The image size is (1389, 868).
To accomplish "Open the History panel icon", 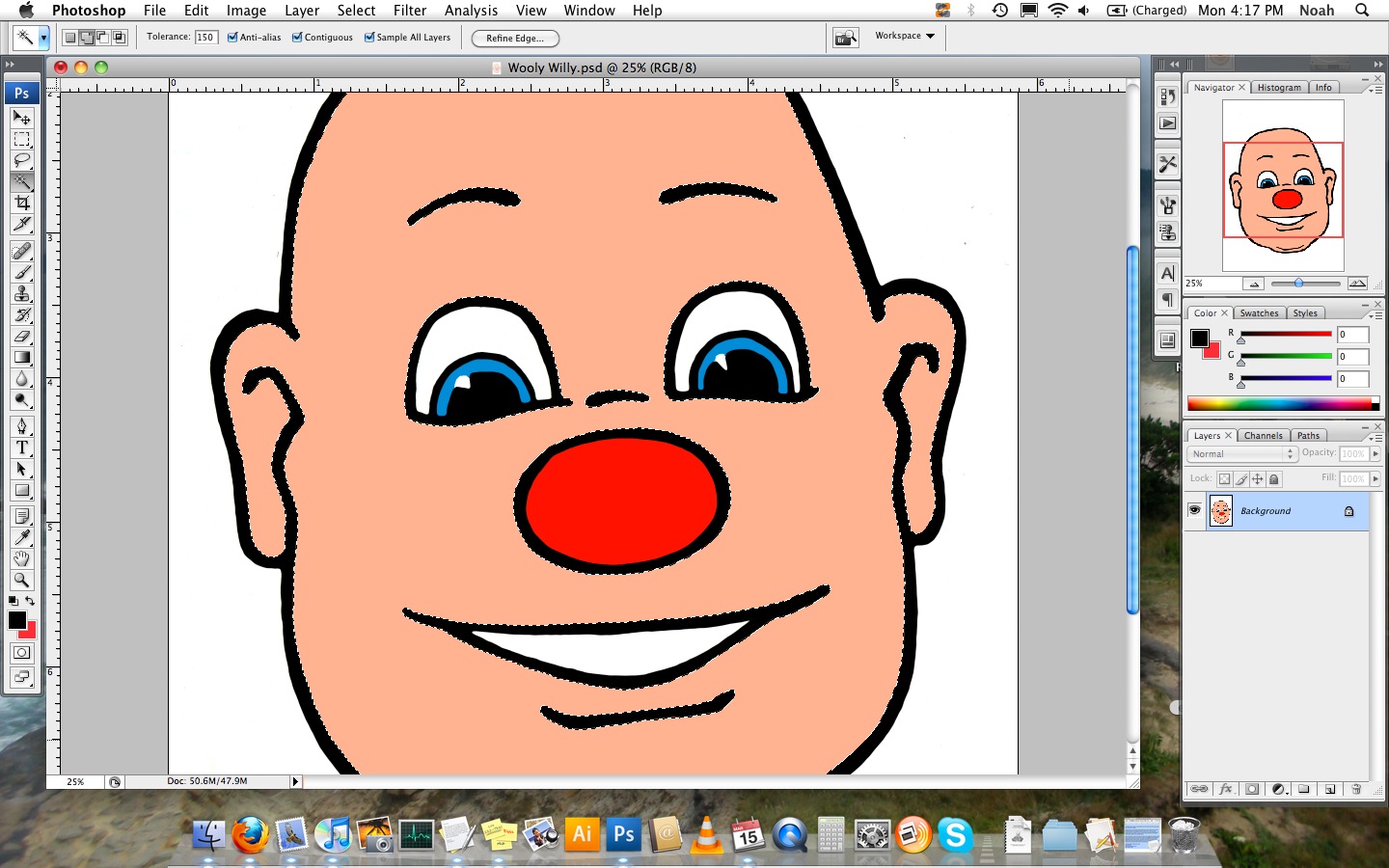I will [x=1167, y=96].
